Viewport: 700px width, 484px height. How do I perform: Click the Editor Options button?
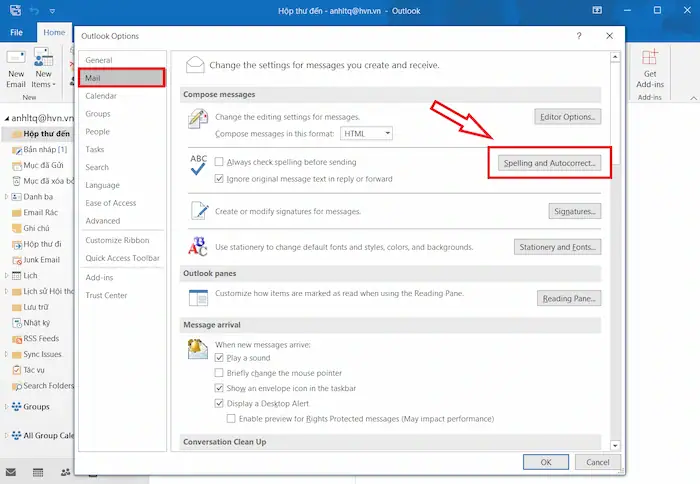567,117
